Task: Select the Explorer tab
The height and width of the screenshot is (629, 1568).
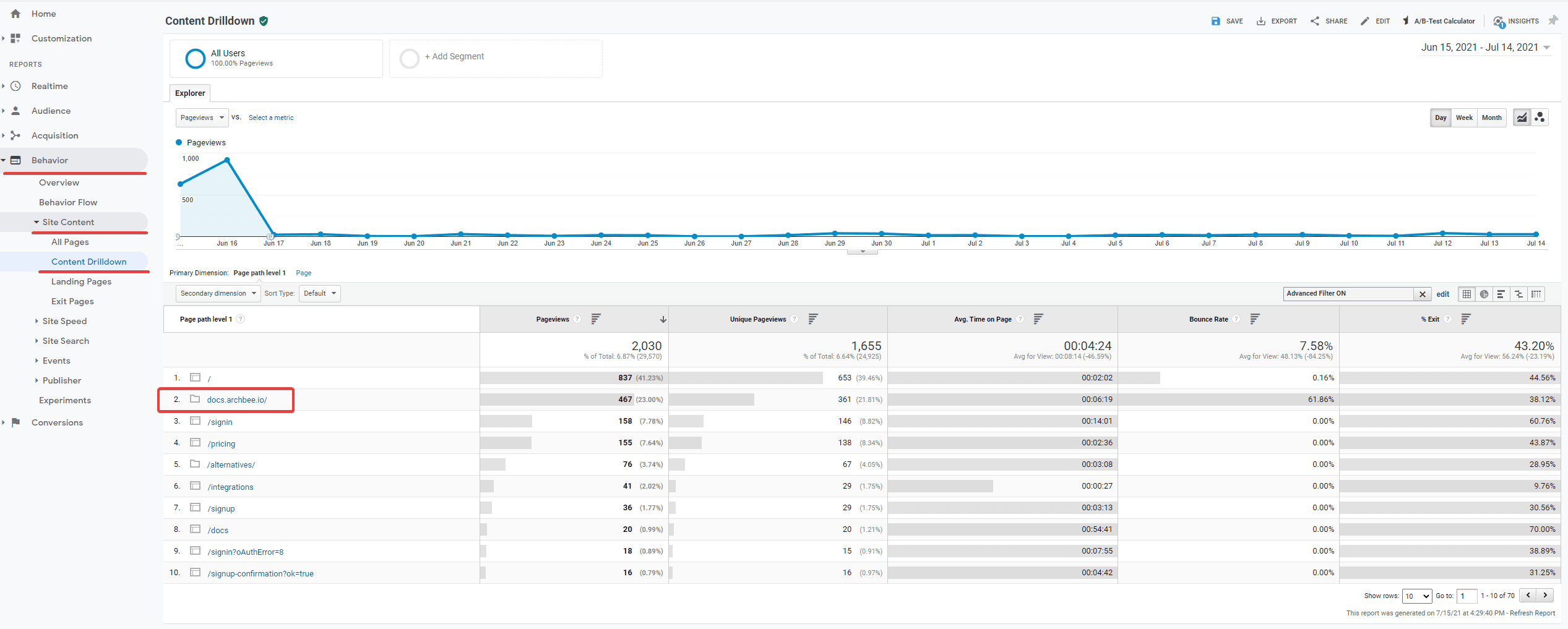Action: coord(190,93)
